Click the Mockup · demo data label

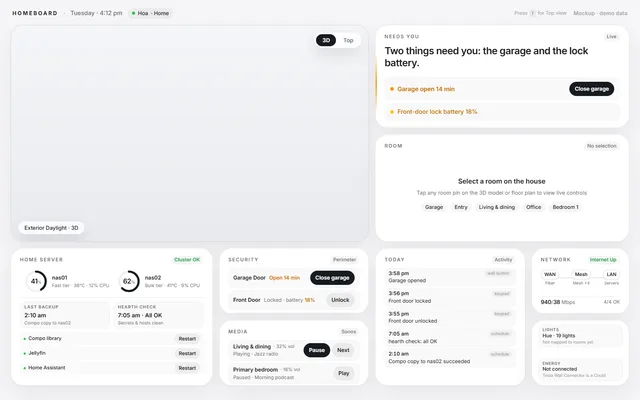(600, 13)
